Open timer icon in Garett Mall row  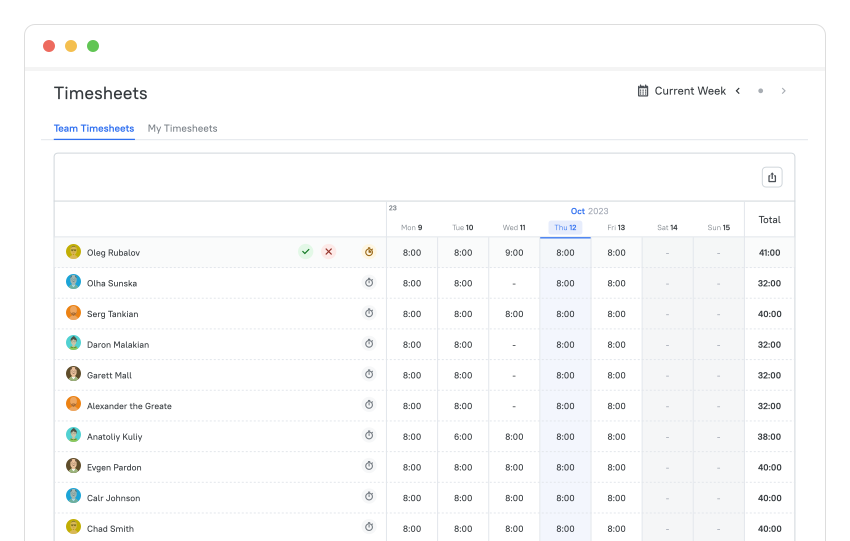coord(369,374)
